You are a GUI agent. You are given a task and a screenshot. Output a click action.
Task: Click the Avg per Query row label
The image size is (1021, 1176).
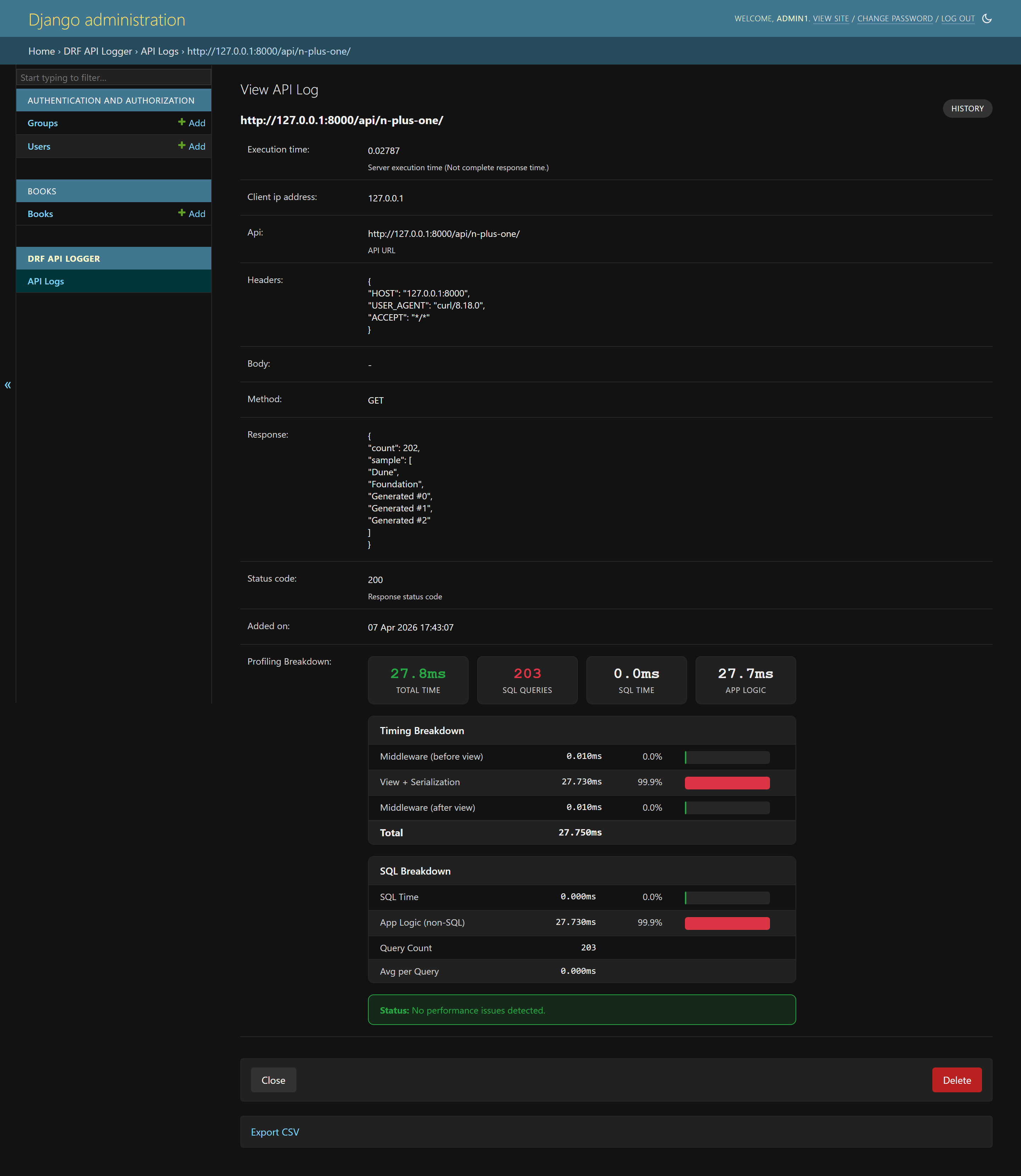tap(409, 971)
